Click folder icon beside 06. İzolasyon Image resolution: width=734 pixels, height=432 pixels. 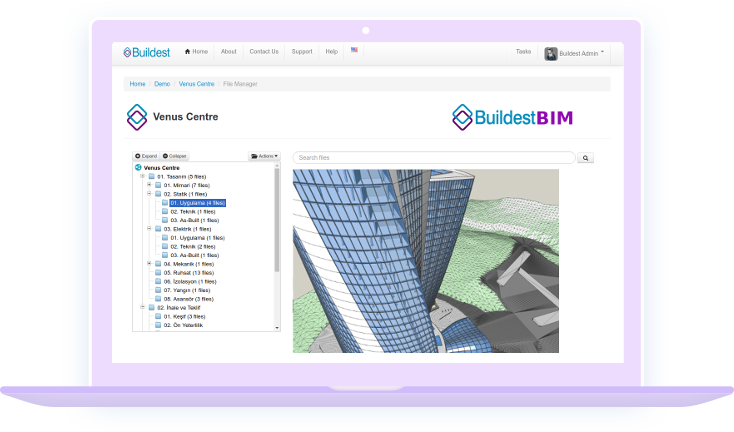[x=158, y=281]
